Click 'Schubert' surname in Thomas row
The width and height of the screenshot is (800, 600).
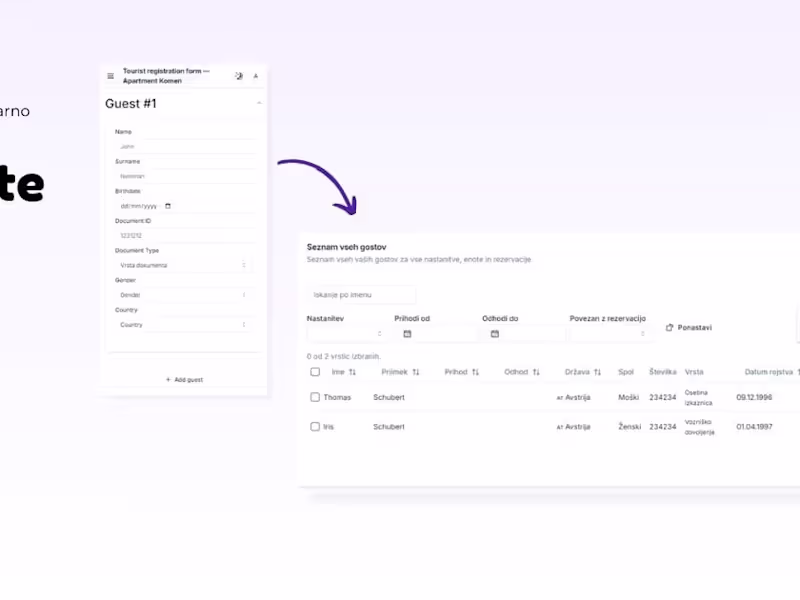pyautogui.click(x=389, y=397)
